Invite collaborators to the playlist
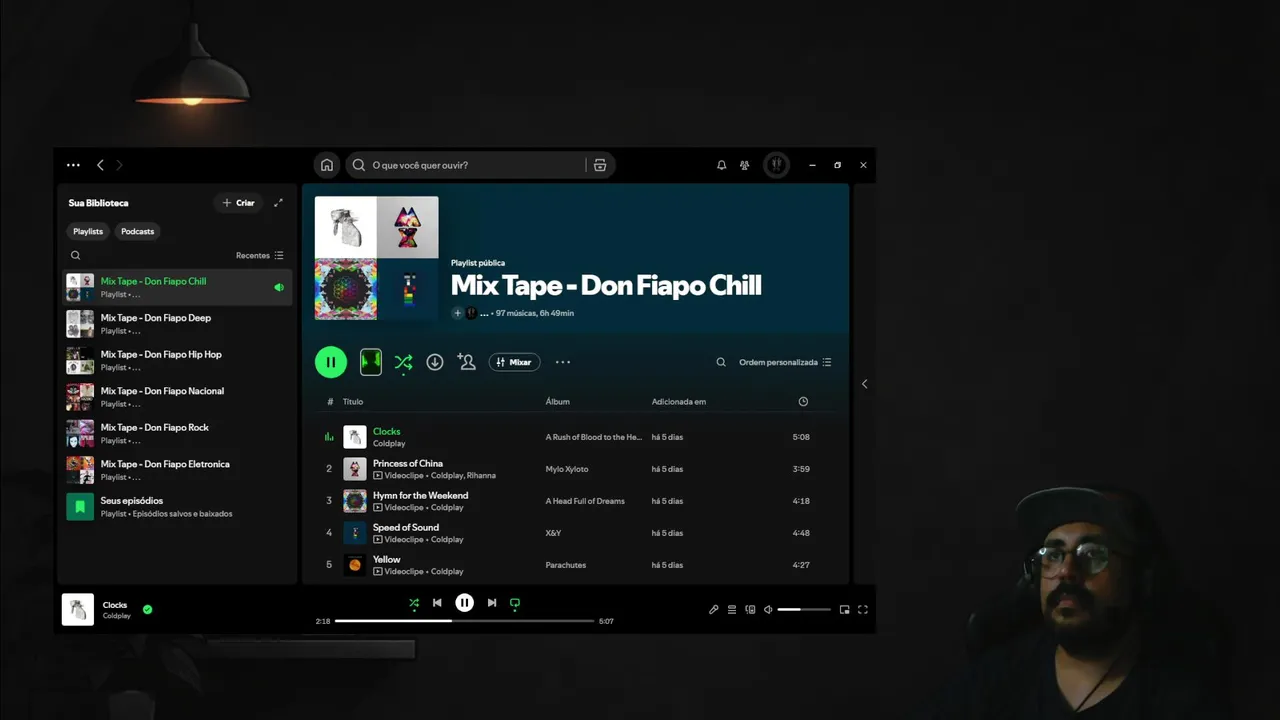The height and width of the screenshot is (720, 1280). click(466, 362)
